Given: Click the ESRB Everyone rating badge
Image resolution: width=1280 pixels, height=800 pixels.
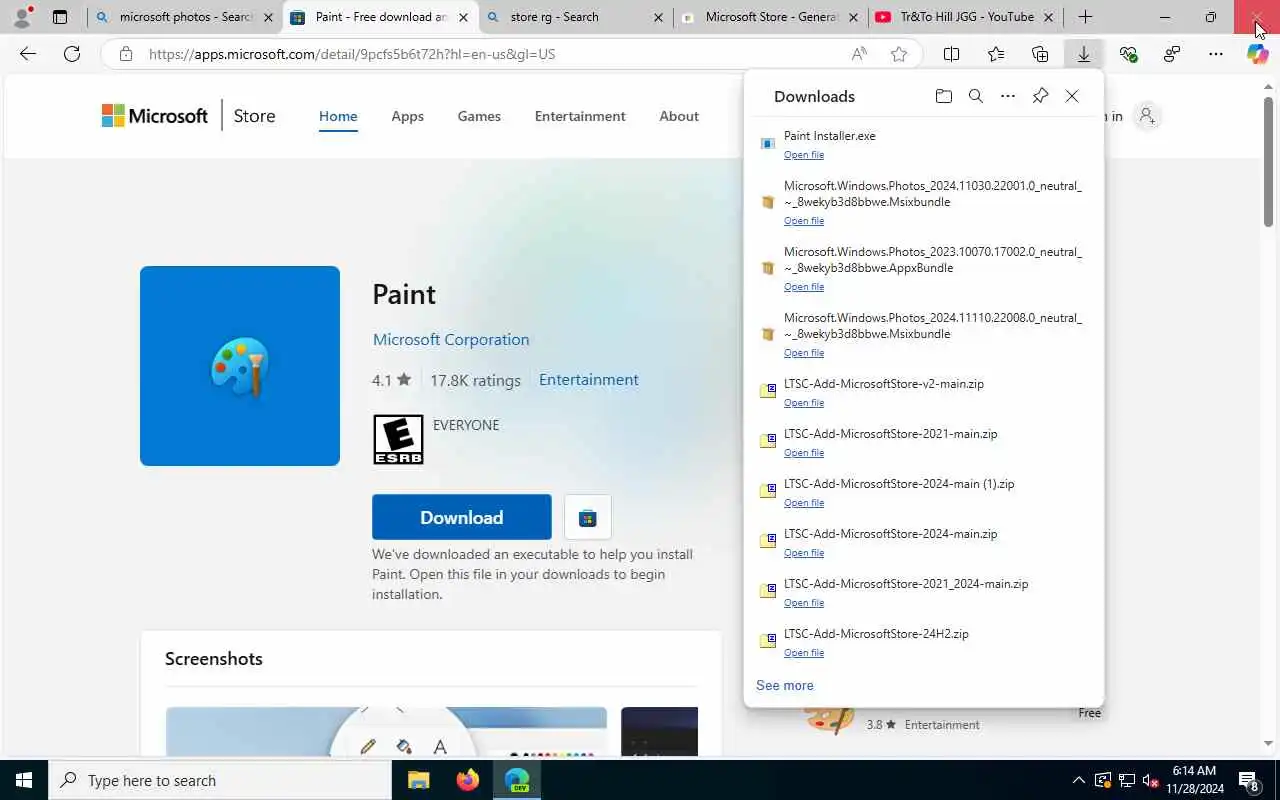Looking at the screenshot, I should coord(398,439).
